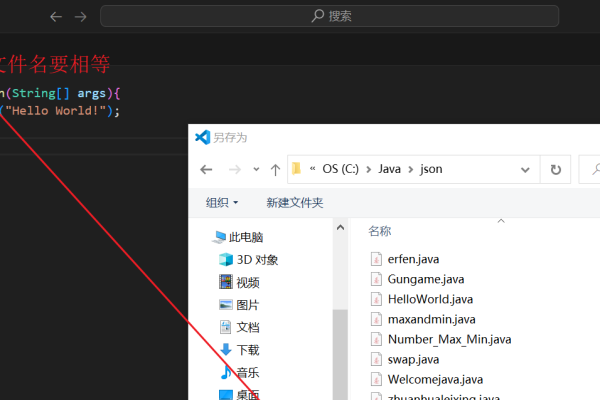Open the 组织 menu
The height and width of the screenshot is (400, 600).
tap(222, 202)
